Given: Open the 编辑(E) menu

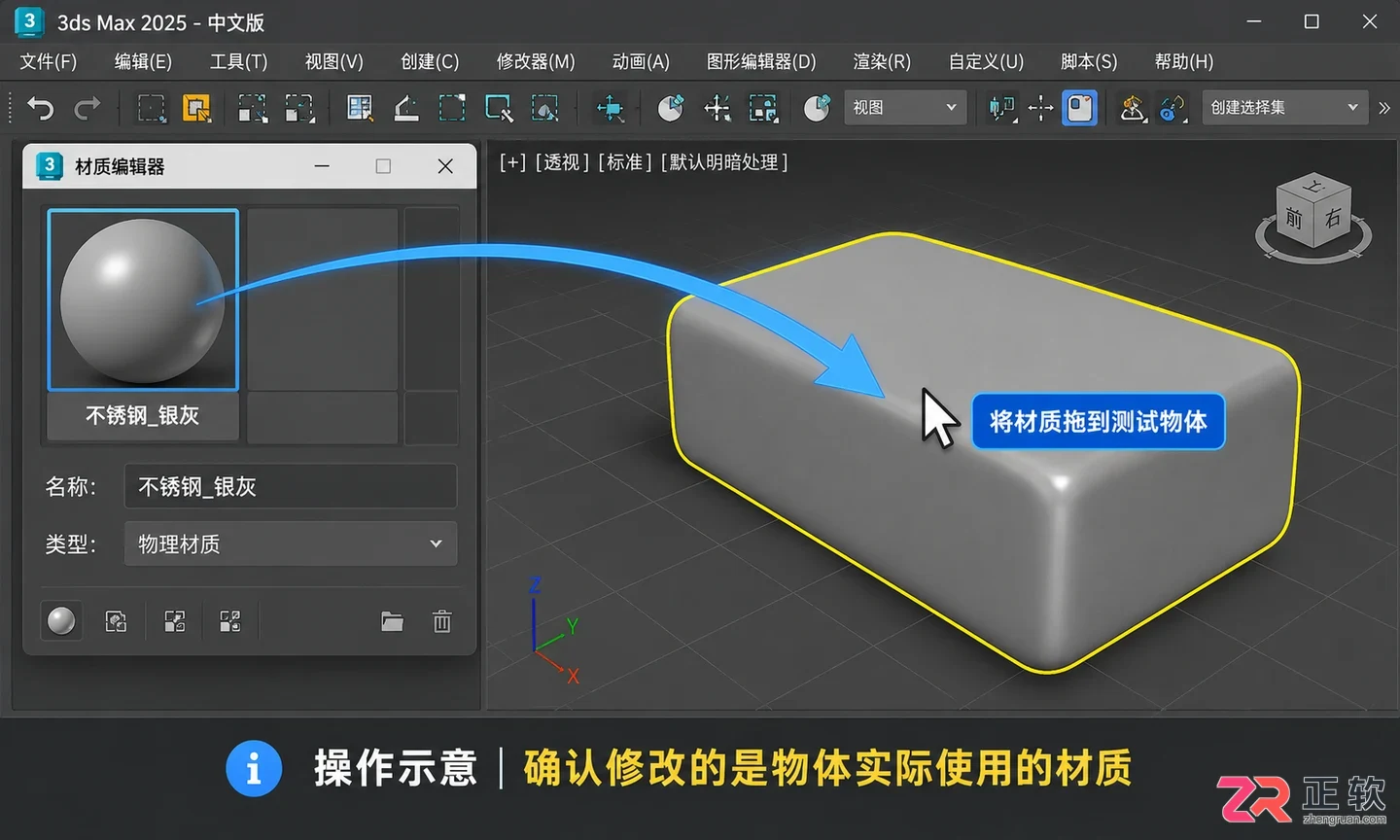Looking at the screenshot, I should point(143,61).
